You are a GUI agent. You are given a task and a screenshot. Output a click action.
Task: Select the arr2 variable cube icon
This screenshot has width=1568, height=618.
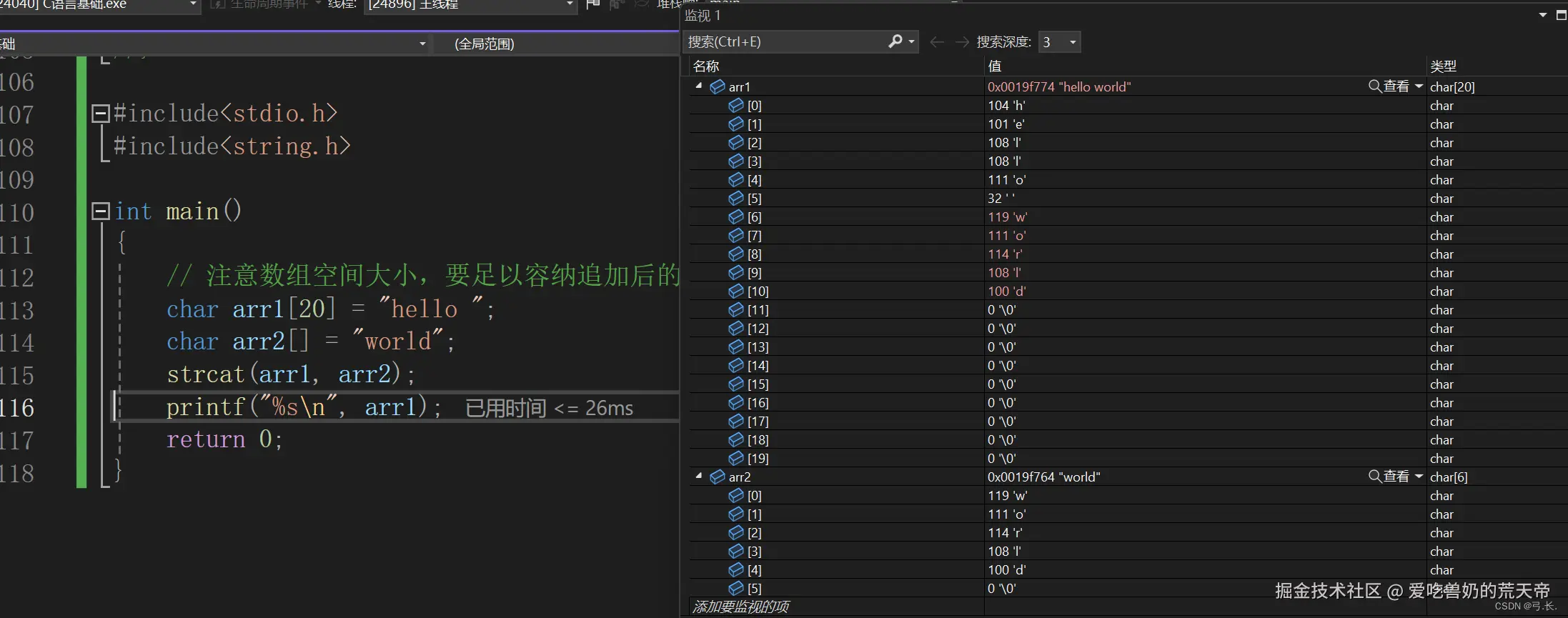tap(718, 477)
